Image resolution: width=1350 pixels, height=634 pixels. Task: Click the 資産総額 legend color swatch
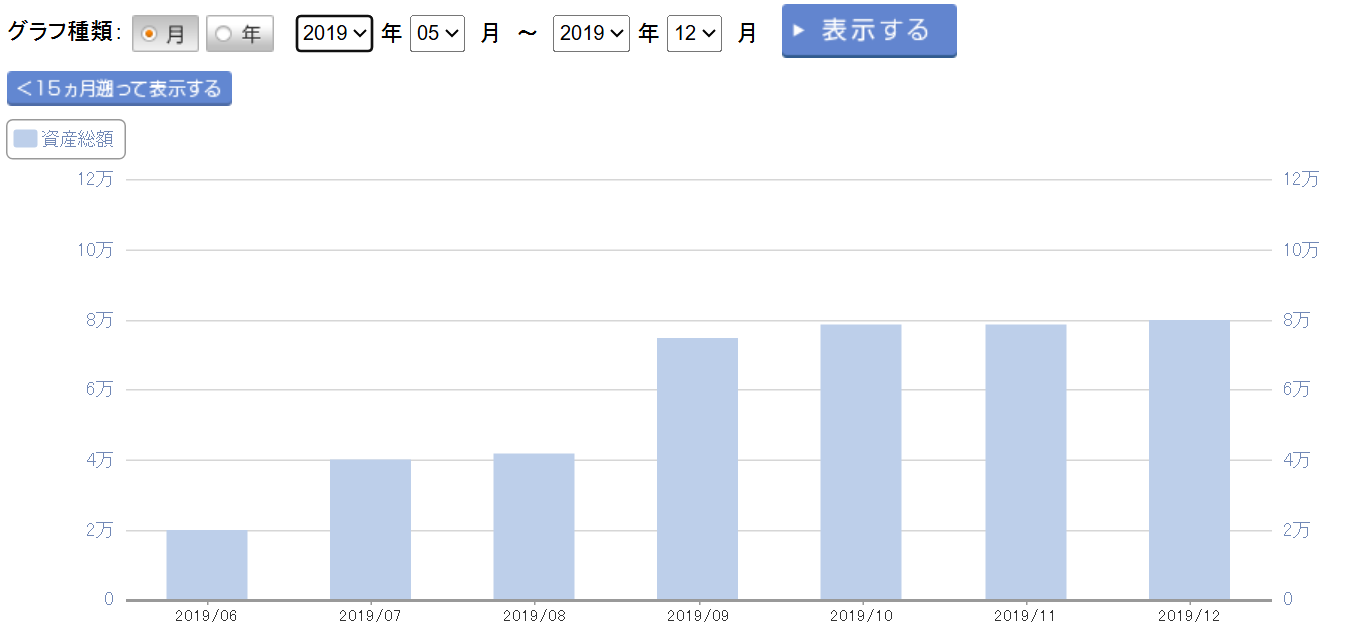pos(26,139)
